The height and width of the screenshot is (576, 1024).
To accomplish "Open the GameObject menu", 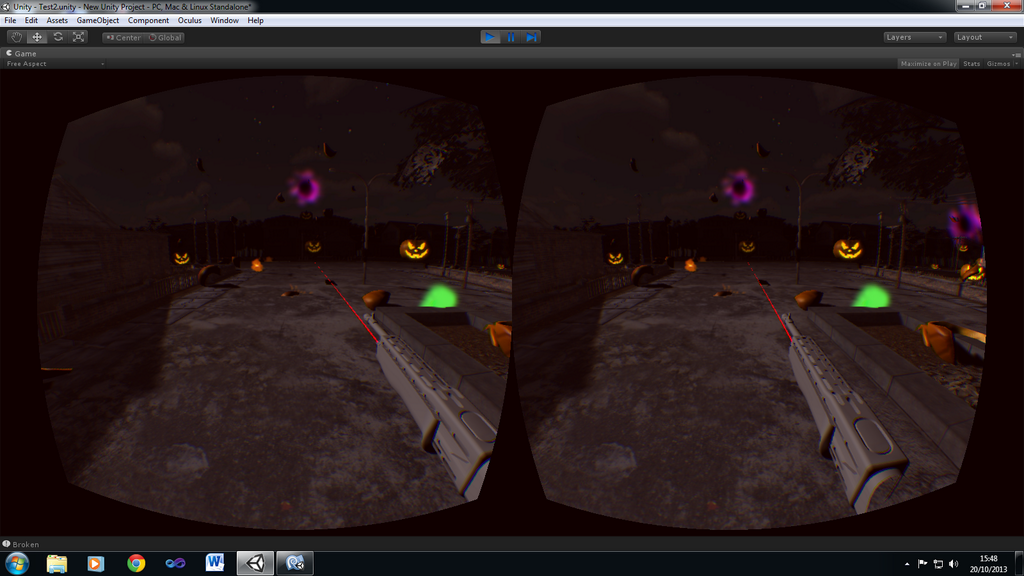I will pos(98,20).
